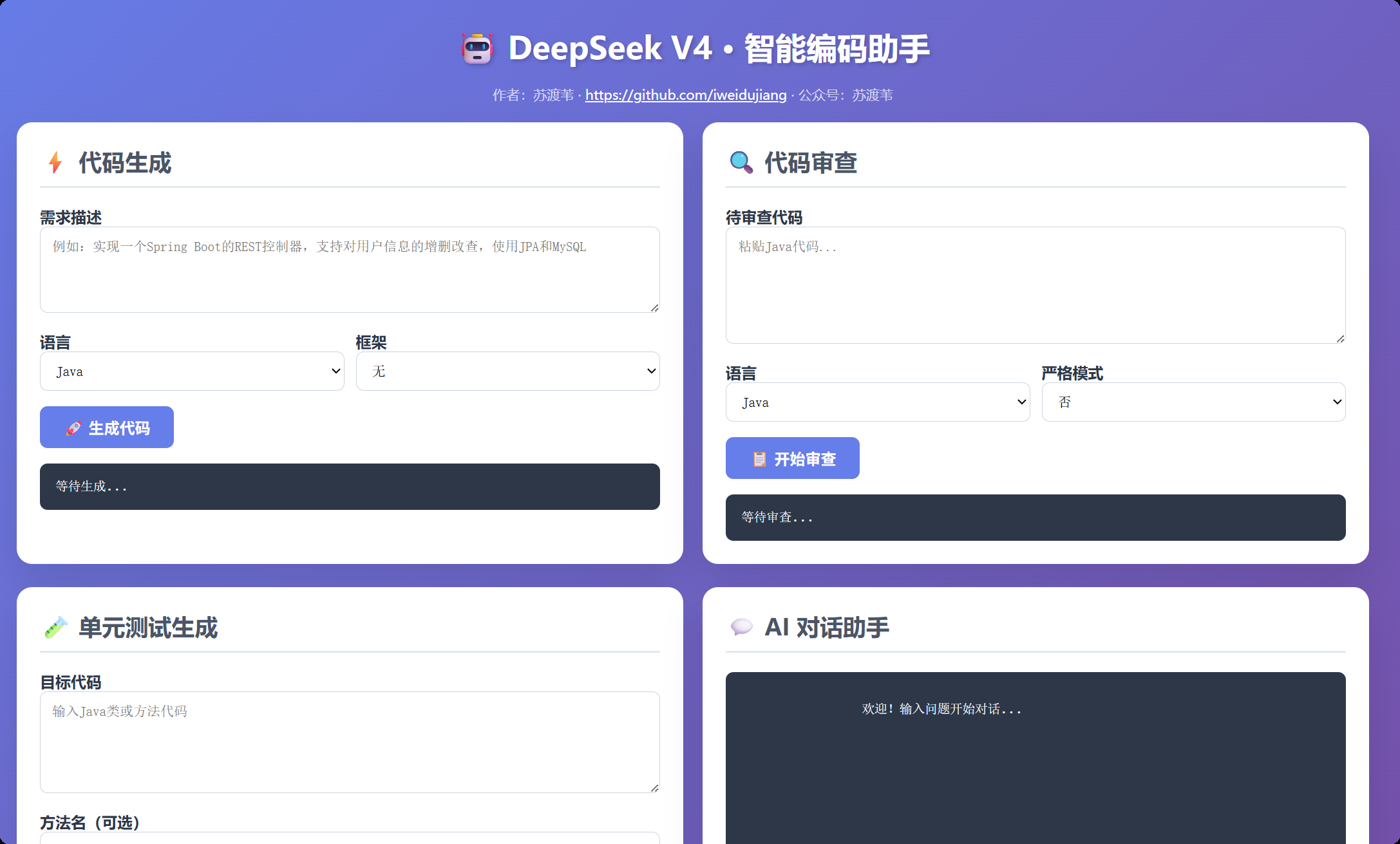Click the resize handle of 需求描述 textarea

click(x=654, y=308)
